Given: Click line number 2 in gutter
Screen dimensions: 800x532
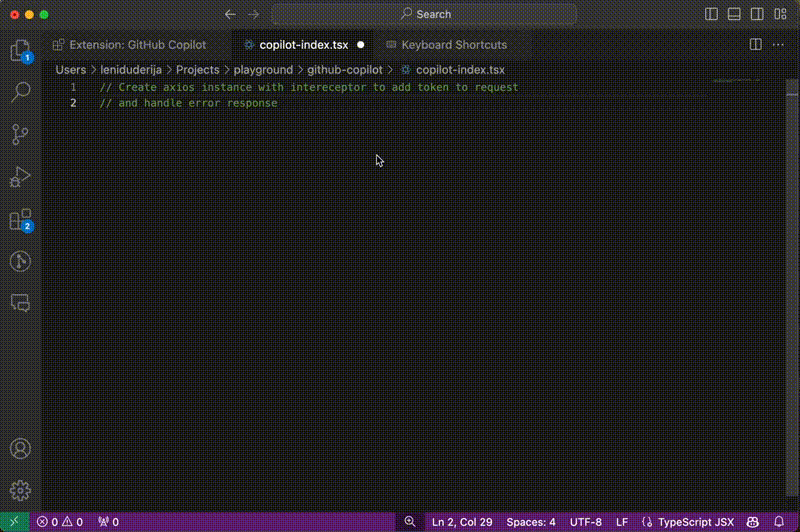Looking at the screenshot, I should [73, 103].
